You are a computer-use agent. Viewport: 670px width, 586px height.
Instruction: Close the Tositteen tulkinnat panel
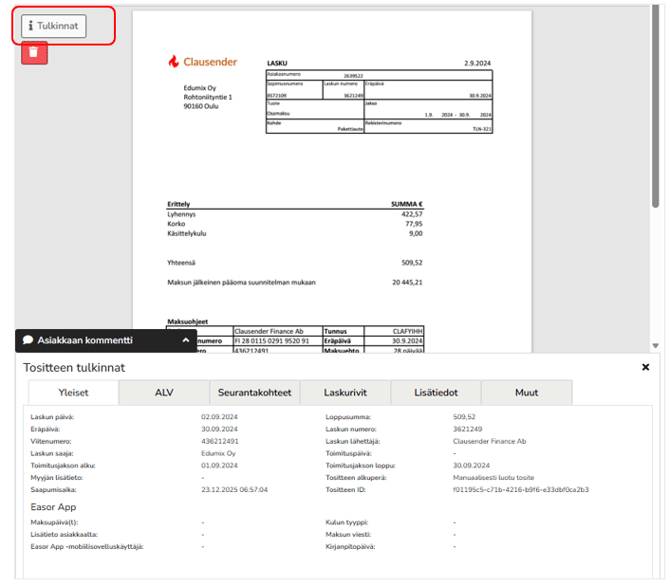point(645,367)
